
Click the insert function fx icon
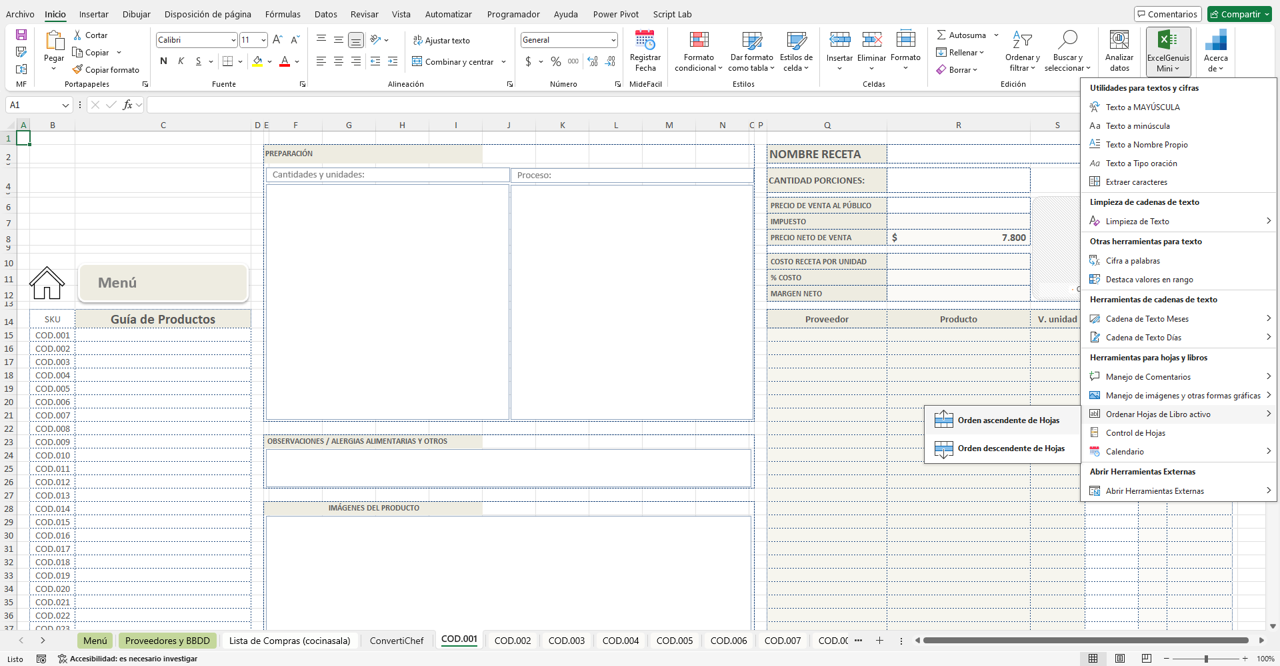pos(127,105)
